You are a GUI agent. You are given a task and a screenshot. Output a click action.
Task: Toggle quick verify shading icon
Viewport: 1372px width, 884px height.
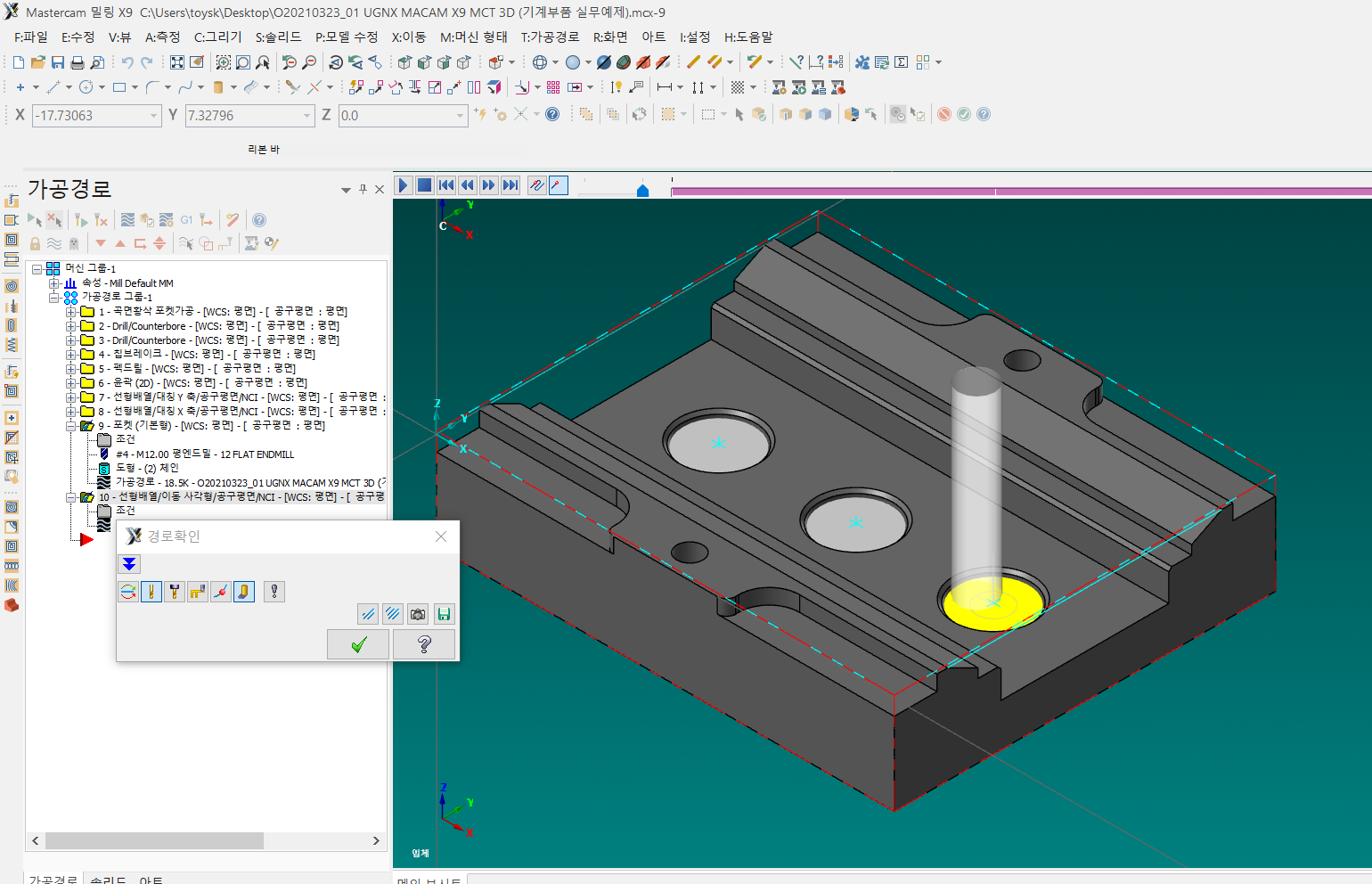[244, 591]
